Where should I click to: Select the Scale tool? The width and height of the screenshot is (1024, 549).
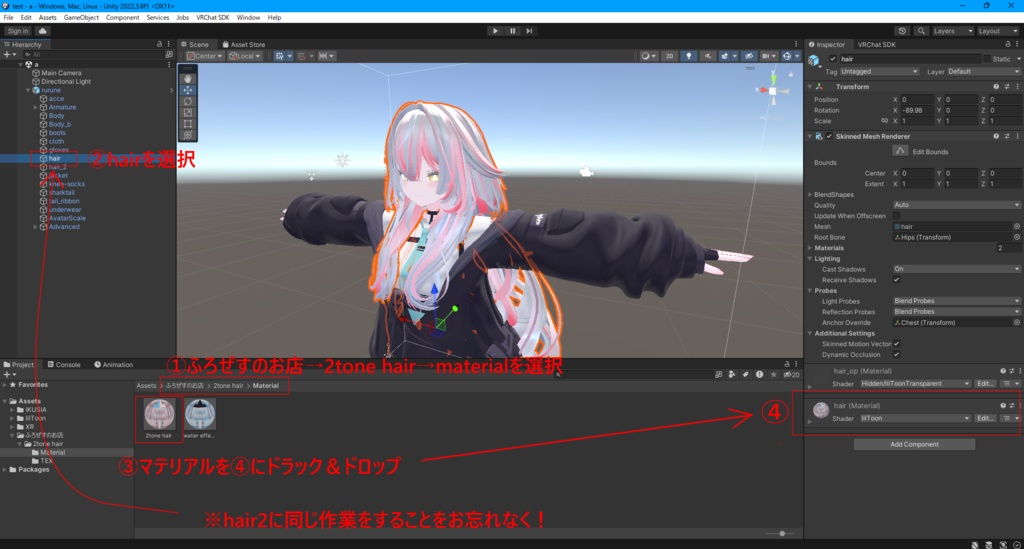[187, 112]
